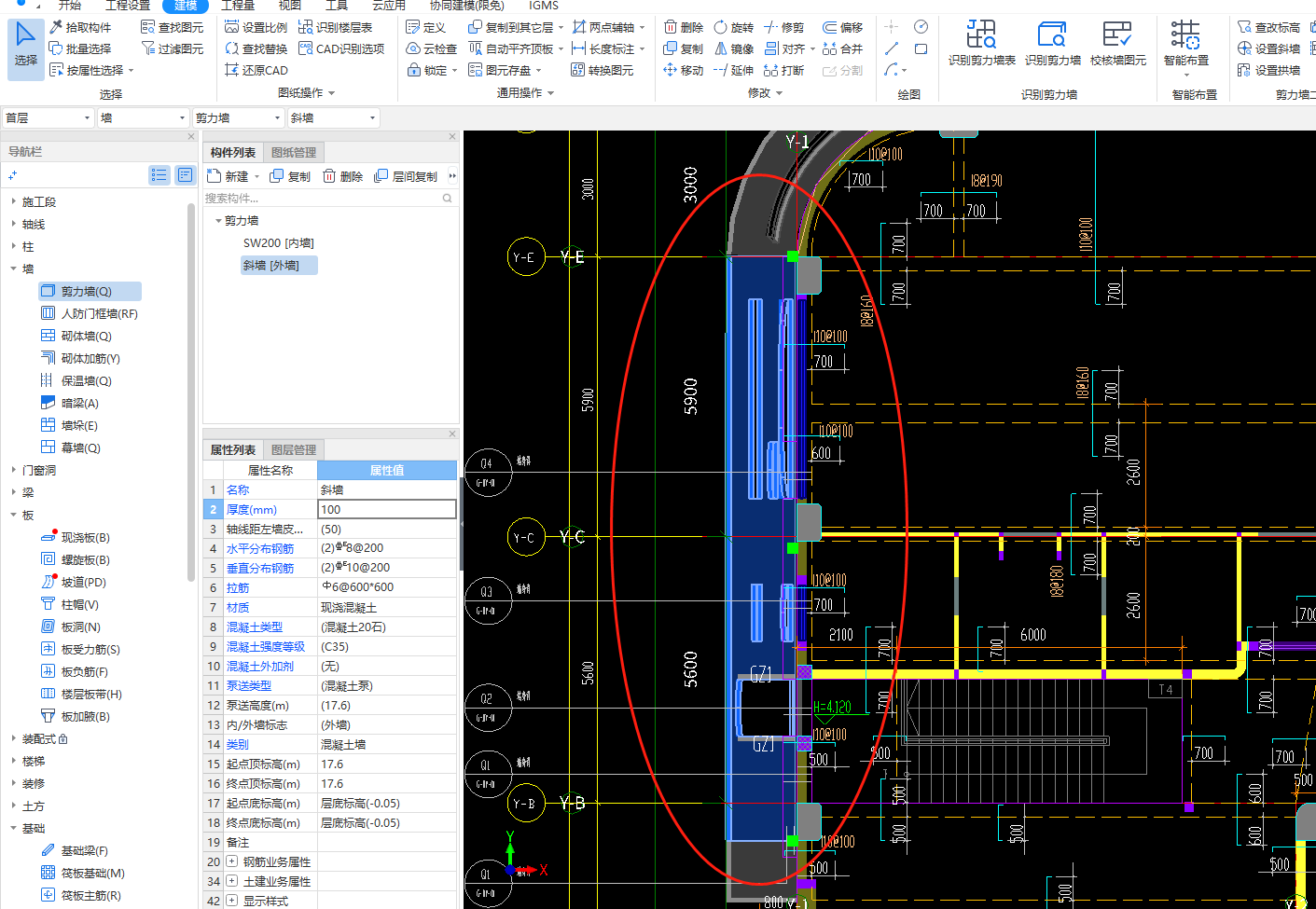Expand 按属性选择 dropdown arrow
Image resolution: width=1316 pixels, height=909 pixels.
(x=131, y=71)
